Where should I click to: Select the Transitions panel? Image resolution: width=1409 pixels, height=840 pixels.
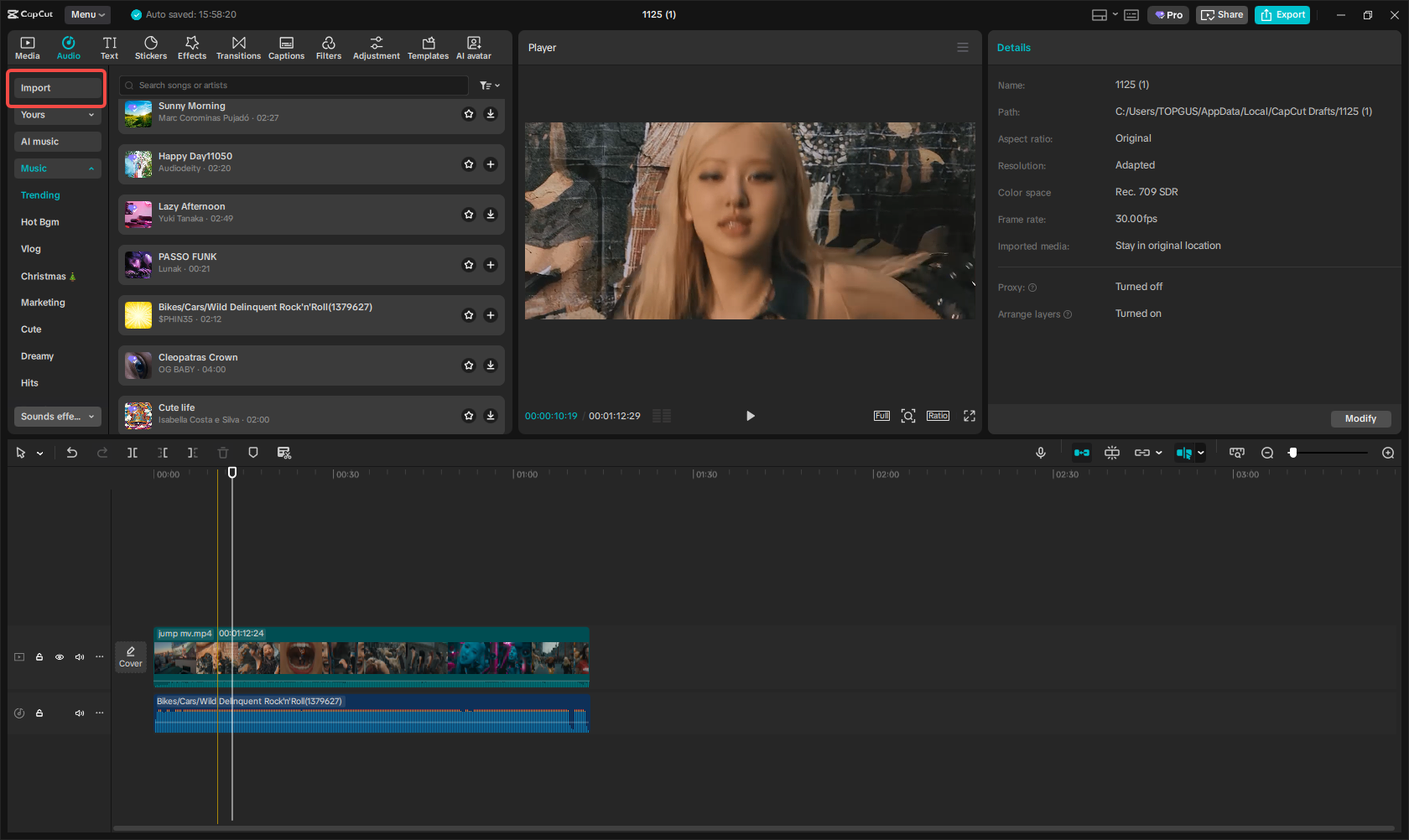(x=238, y=46)
